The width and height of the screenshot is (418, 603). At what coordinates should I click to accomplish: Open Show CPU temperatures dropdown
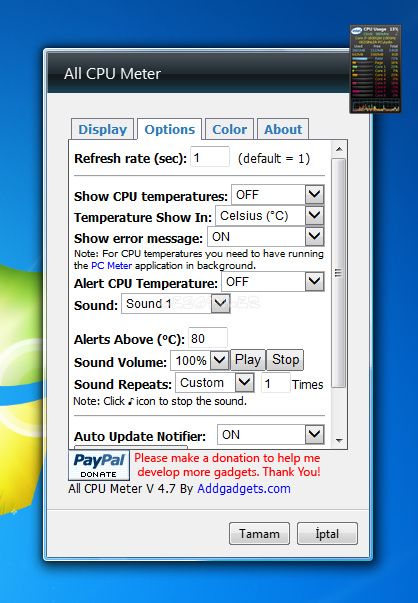click(x=278, y=195)
